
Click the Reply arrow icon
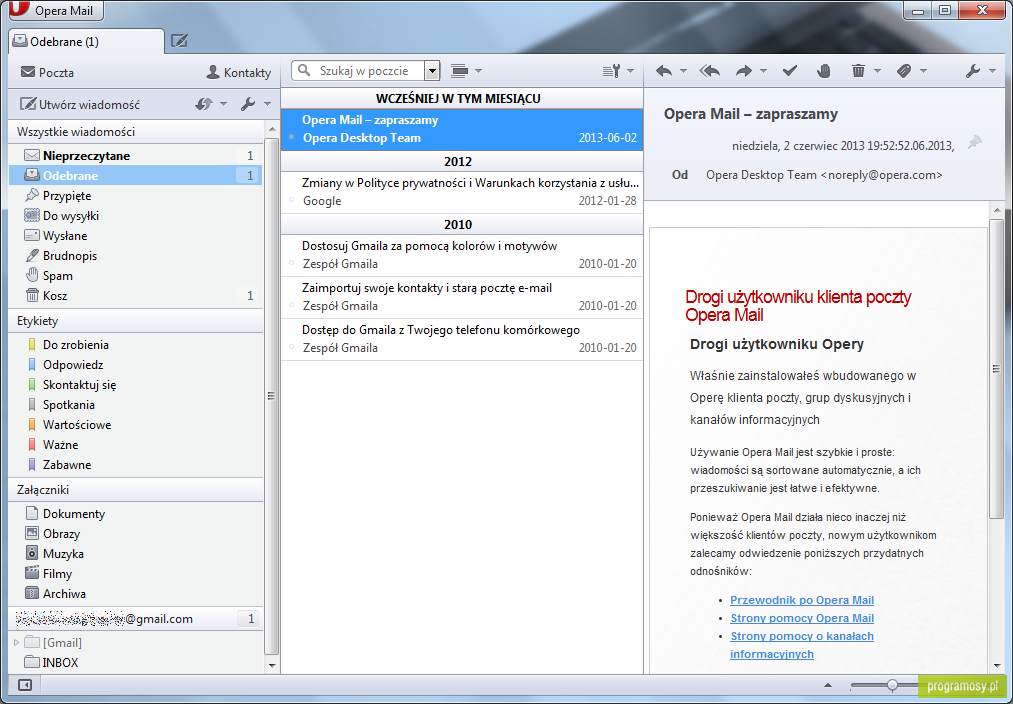click(664, 71)
